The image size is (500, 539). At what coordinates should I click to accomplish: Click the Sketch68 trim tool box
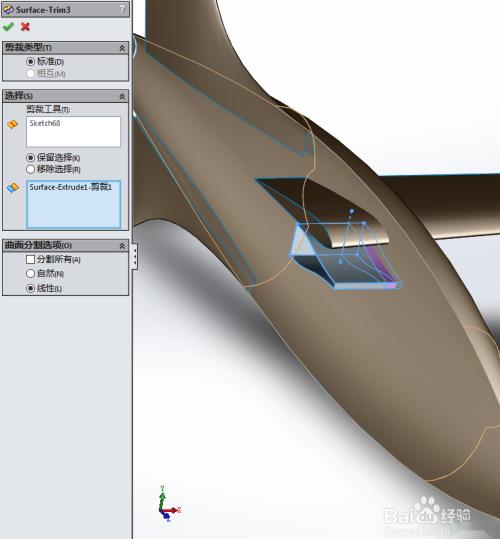73,132
